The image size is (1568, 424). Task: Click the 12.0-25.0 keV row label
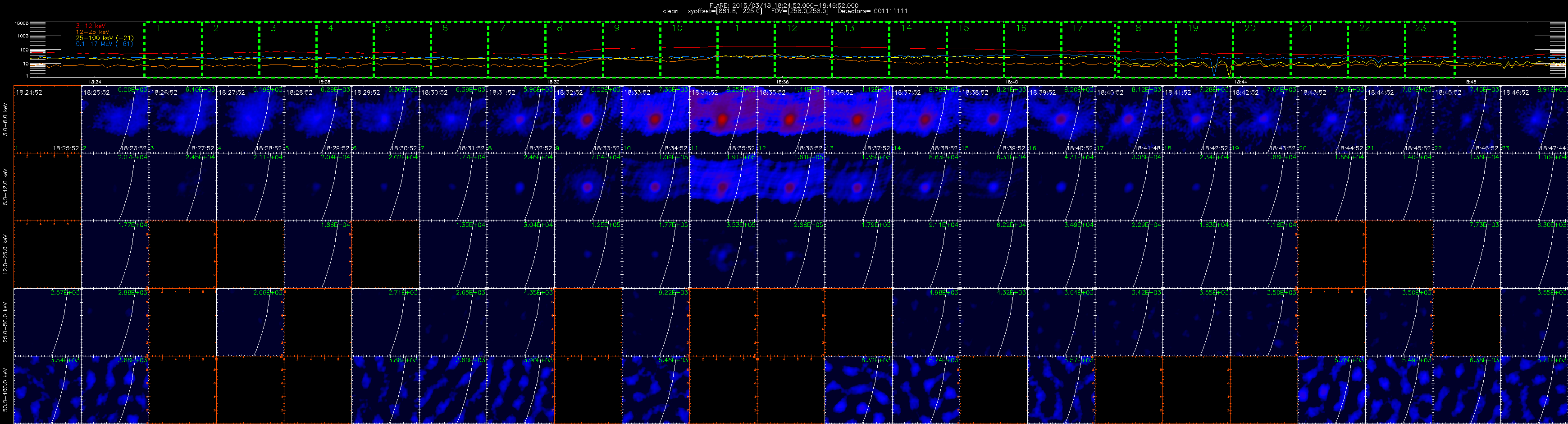(5, 255)
